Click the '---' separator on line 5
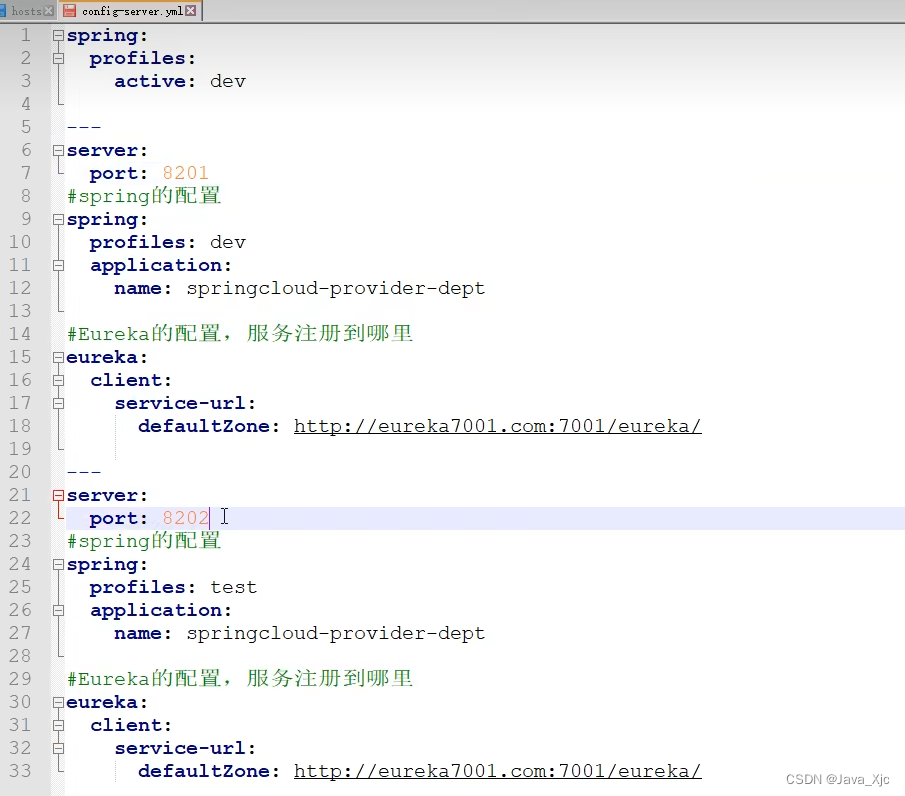 coord(84,127)
